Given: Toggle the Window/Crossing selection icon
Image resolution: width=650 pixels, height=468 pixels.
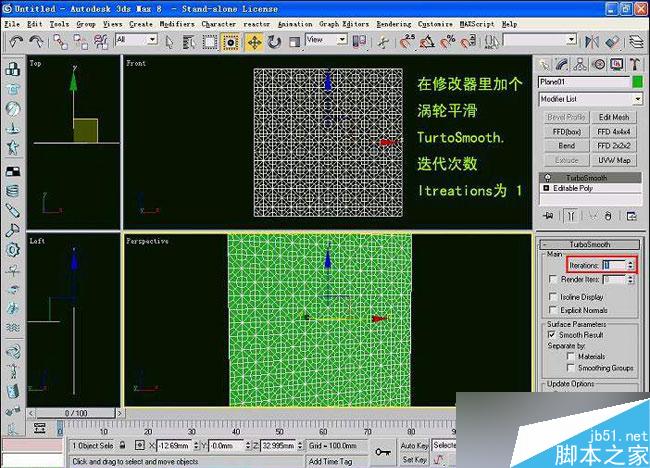Looking at the screenshot, I should [230, 42].
